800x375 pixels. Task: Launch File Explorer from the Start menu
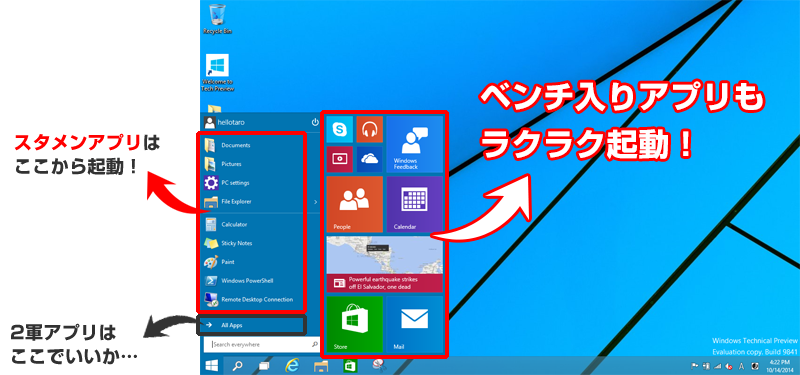[255, 202]
